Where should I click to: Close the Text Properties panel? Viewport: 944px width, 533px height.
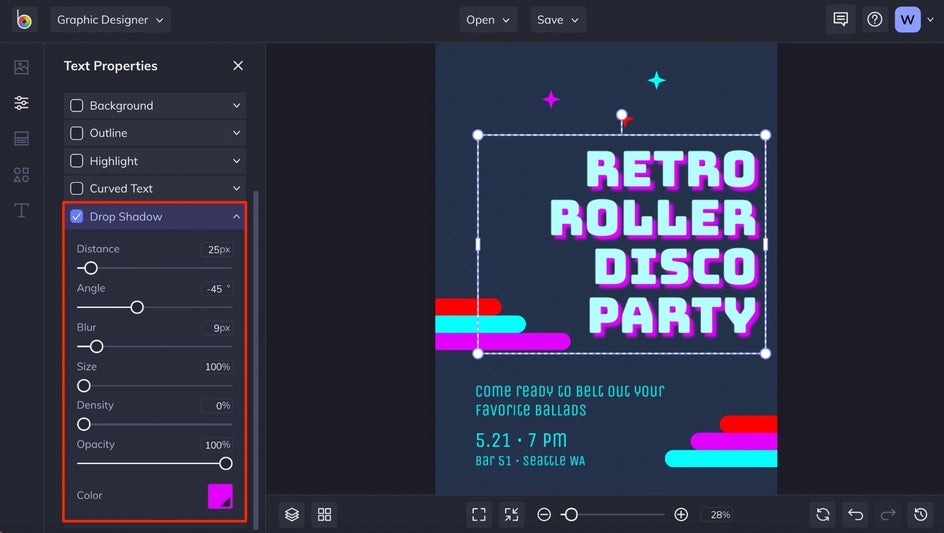coord(238,66)
